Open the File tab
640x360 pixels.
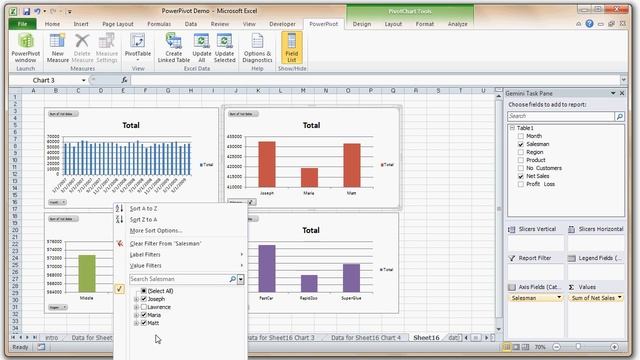pyautogui.click(x=22, y=24)
